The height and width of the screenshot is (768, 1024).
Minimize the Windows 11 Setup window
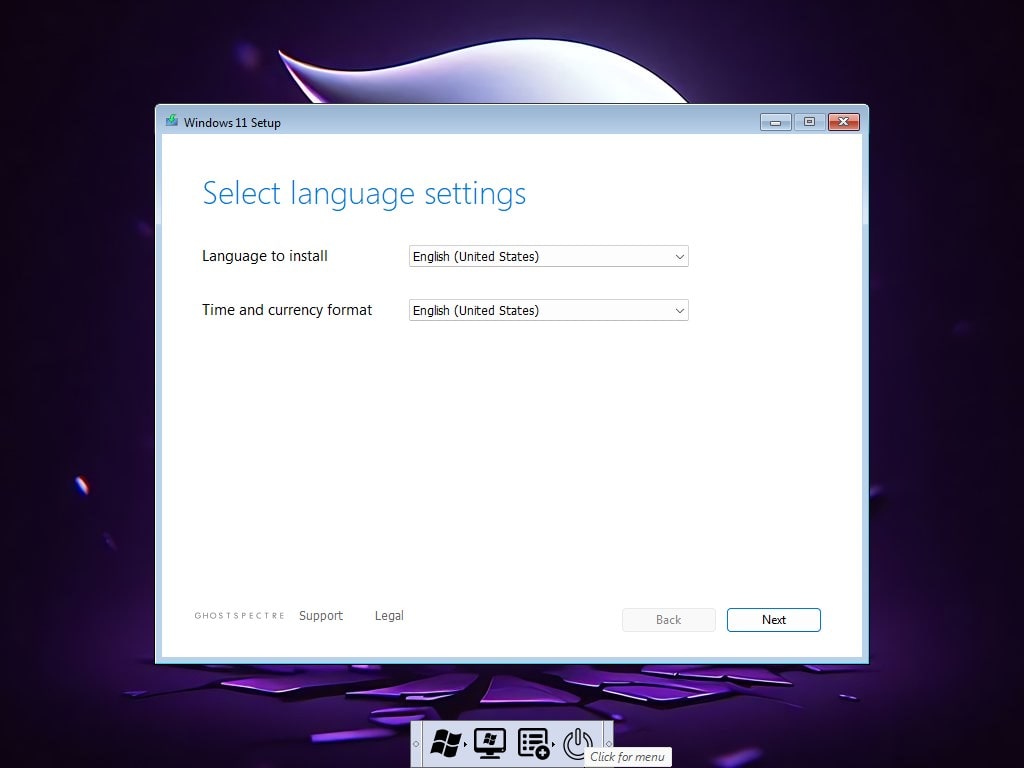click(x=776, y=122)
